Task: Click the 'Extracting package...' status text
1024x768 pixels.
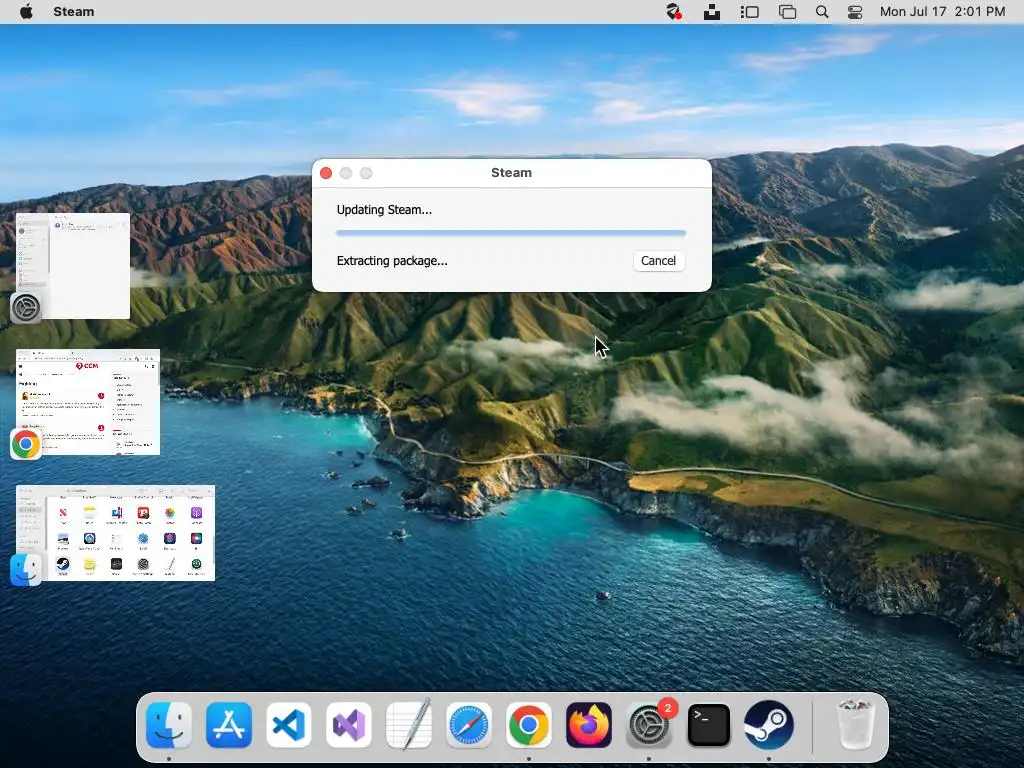Action: (x=392, y=261)
